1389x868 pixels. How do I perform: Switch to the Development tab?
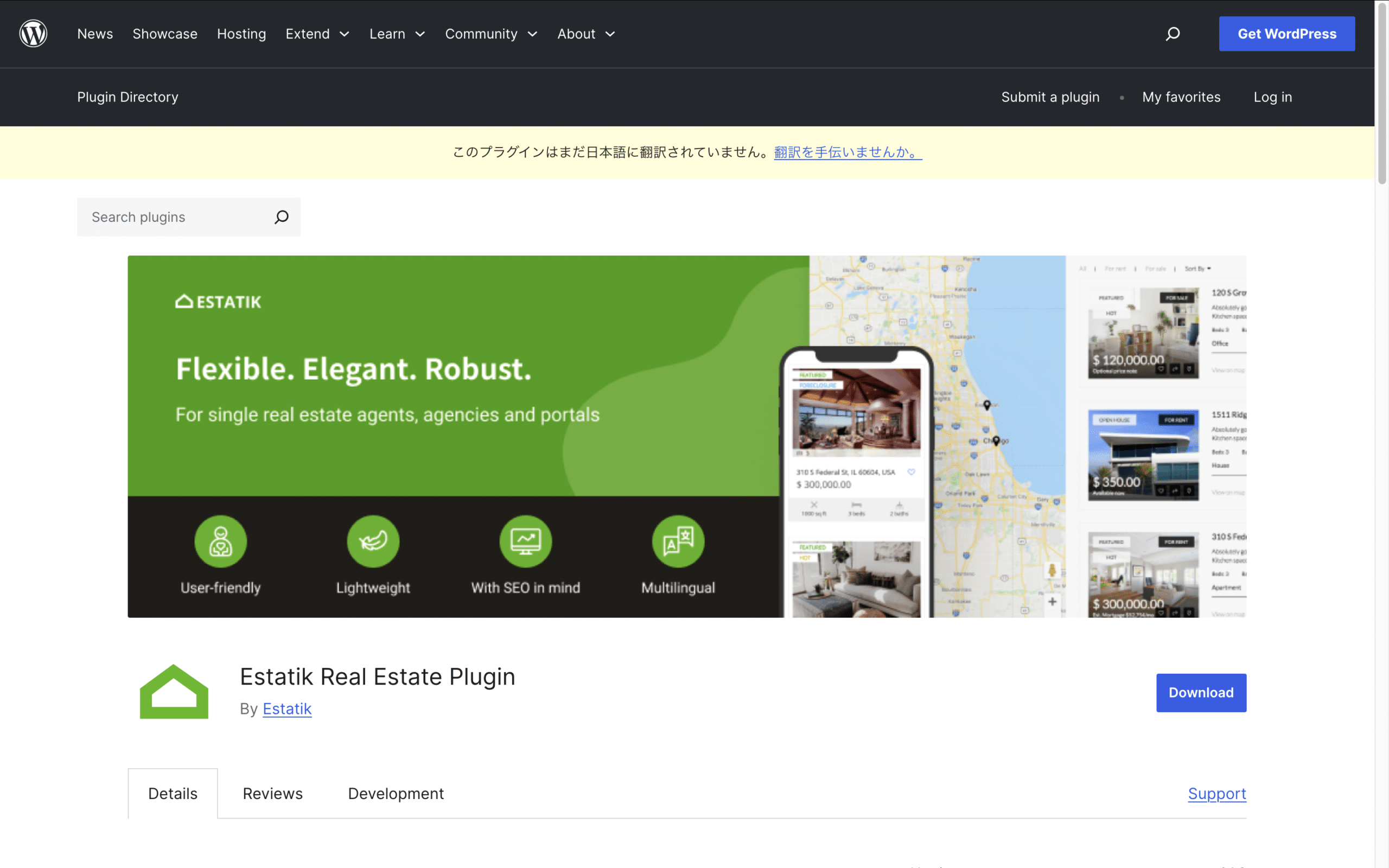pyautogui.click(x=396, y=793)
